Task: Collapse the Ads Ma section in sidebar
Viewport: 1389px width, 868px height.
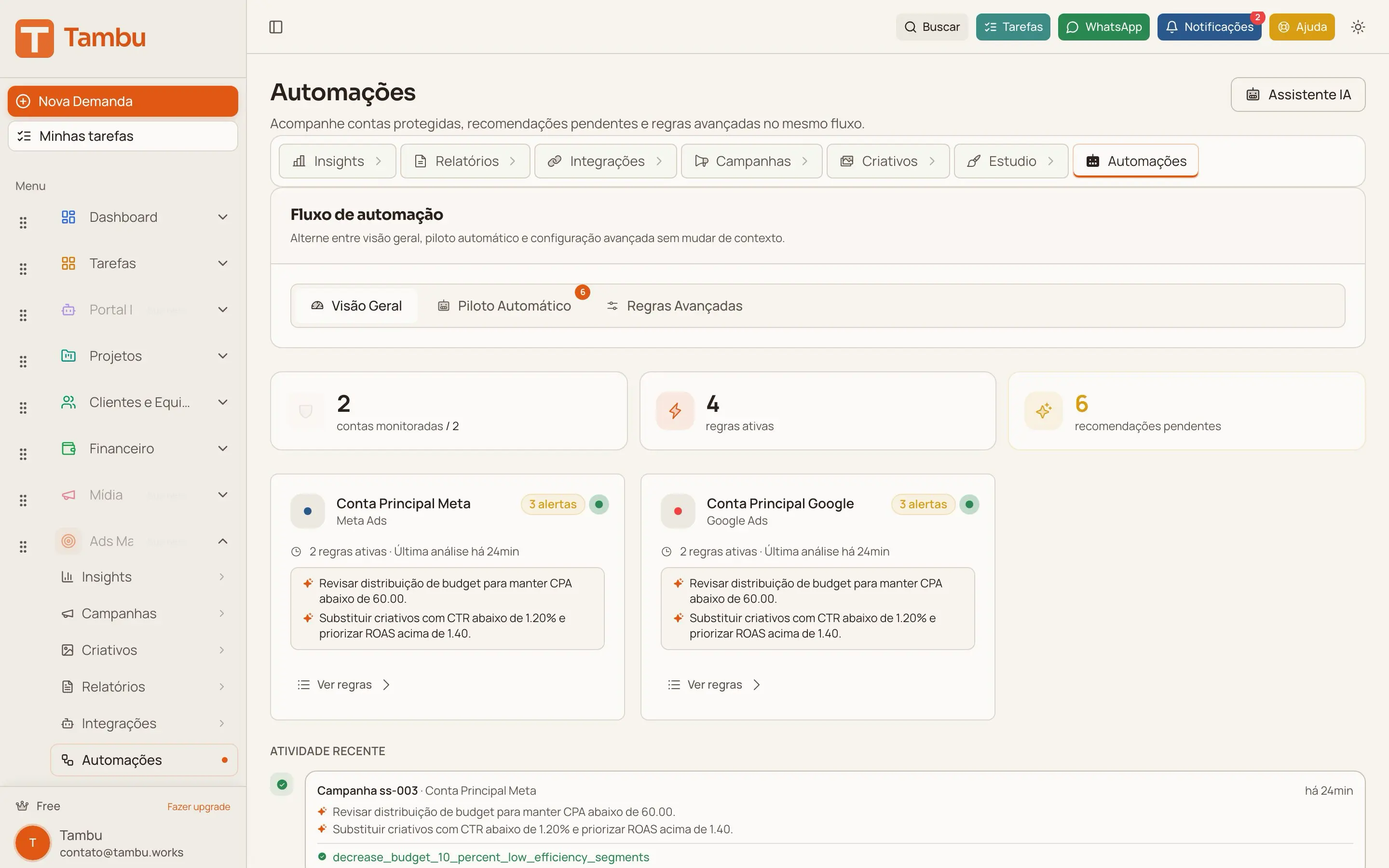Action: (223, 540)
